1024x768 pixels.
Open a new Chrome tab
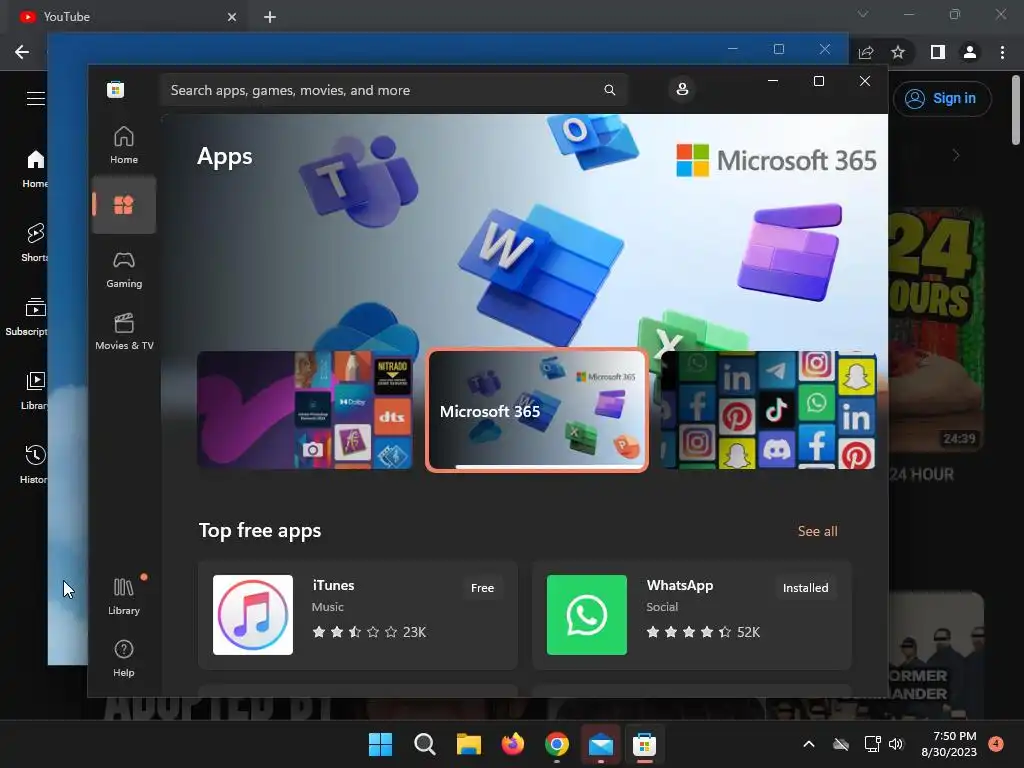[270, 17]
